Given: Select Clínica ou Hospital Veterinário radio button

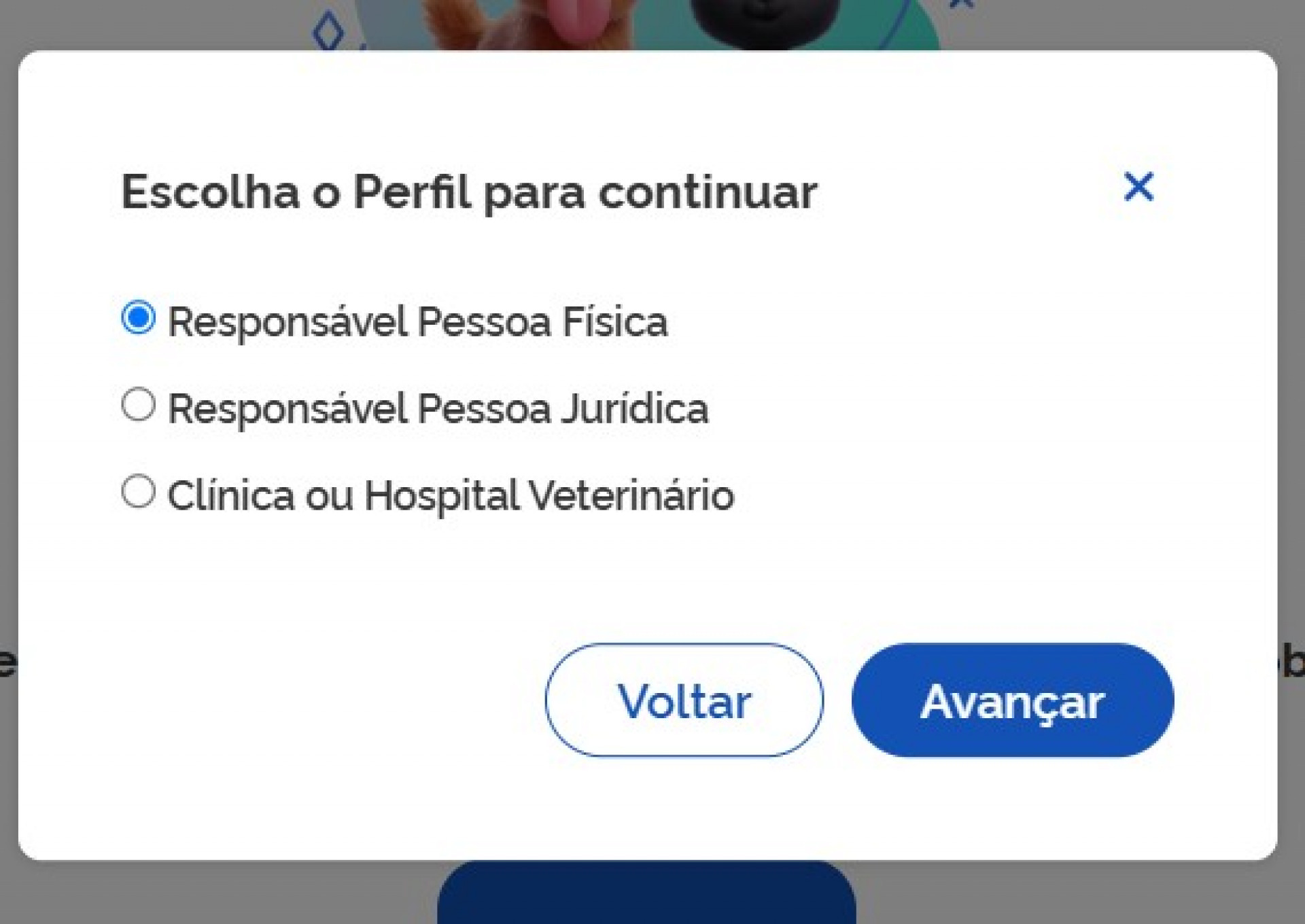Looking at the screenshot, I should pos(138,491).
